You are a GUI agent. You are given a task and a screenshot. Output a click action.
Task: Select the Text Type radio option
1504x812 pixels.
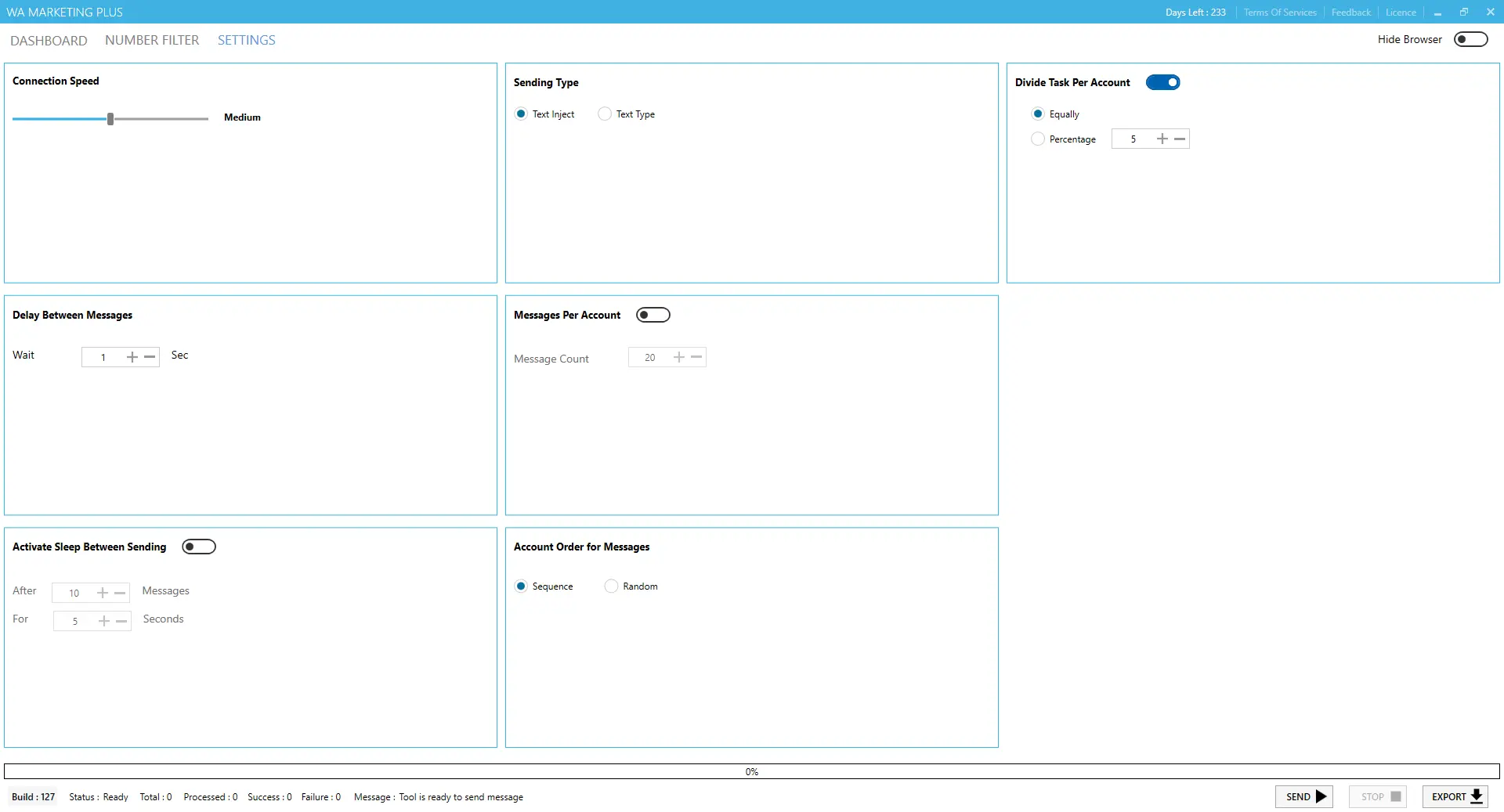coord(605,114)
